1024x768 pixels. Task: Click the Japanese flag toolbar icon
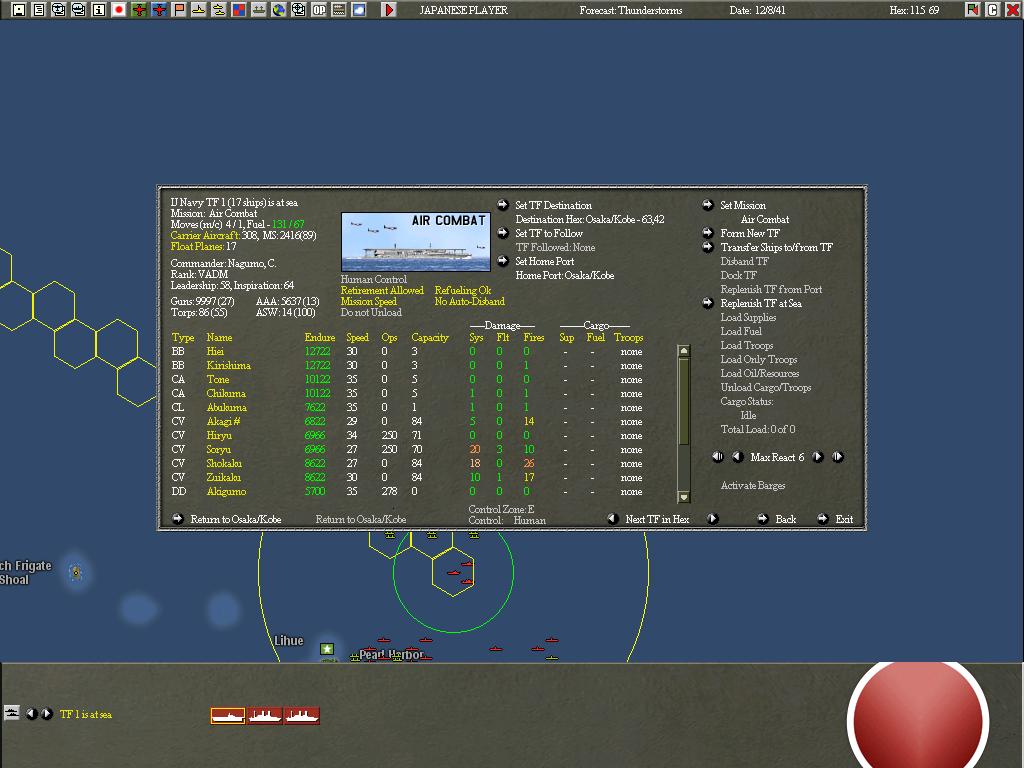click(x=119, y=10)
